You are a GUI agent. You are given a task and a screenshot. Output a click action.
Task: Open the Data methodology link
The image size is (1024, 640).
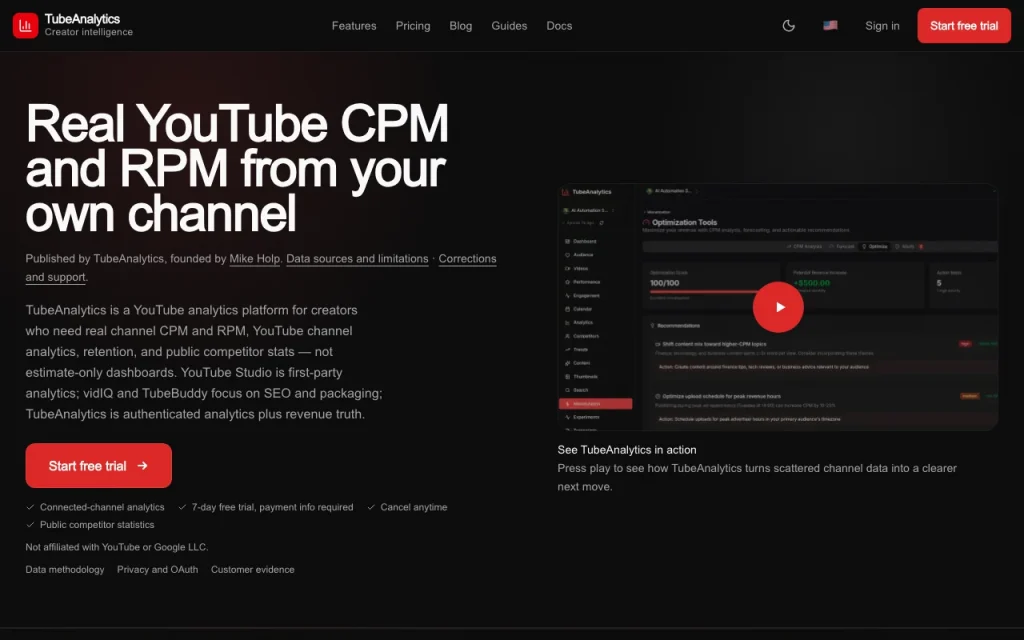pos(65,569)
